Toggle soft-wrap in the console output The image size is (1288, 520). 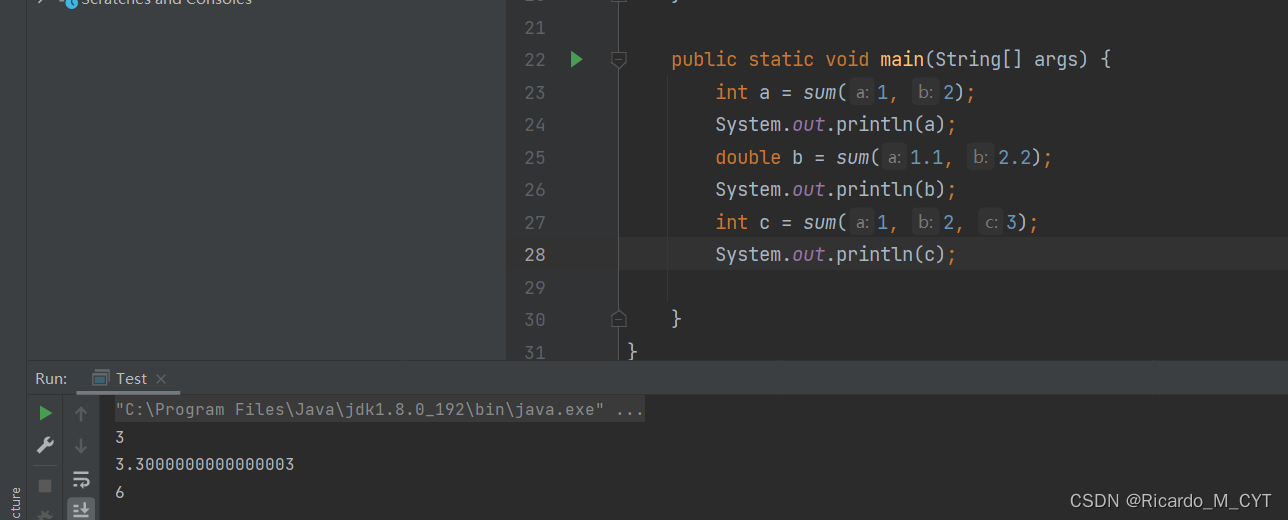(81, 479)
